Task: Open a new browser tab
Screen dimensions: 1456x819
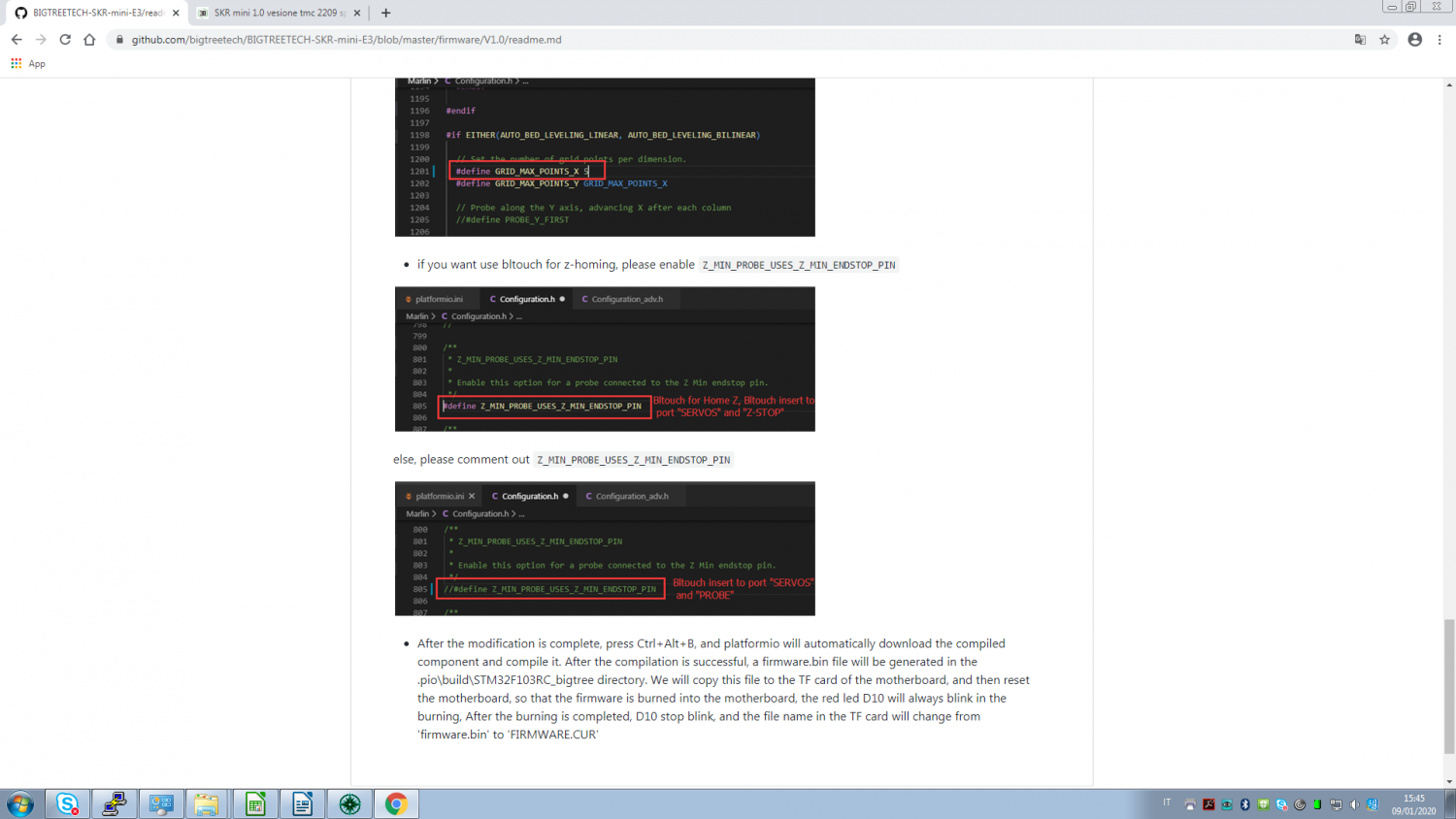Action: pyautogui.click(x=386, y=13)
